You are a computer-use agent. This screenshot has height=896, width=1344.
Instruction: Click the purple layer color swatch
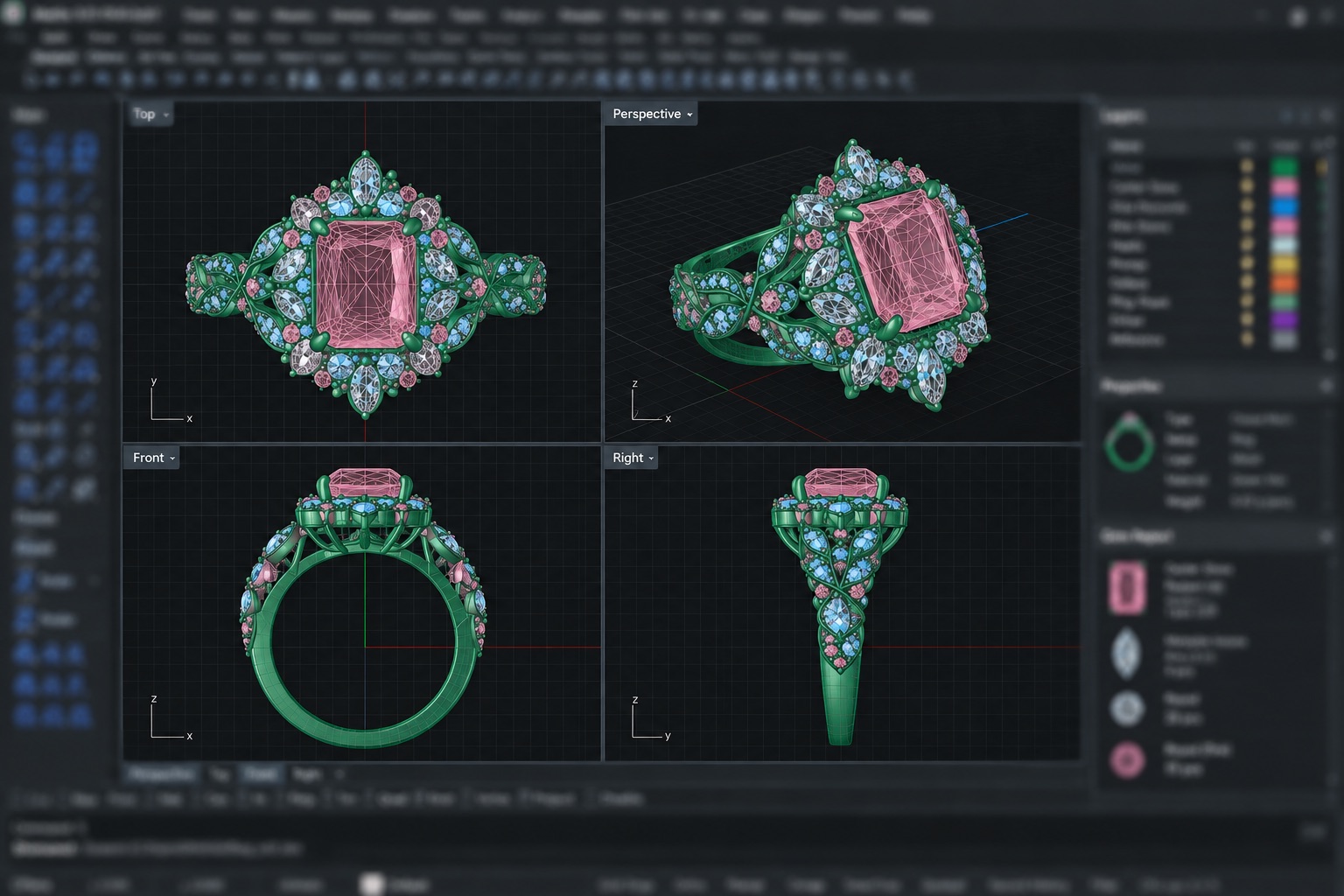[x=1284, y=321]
